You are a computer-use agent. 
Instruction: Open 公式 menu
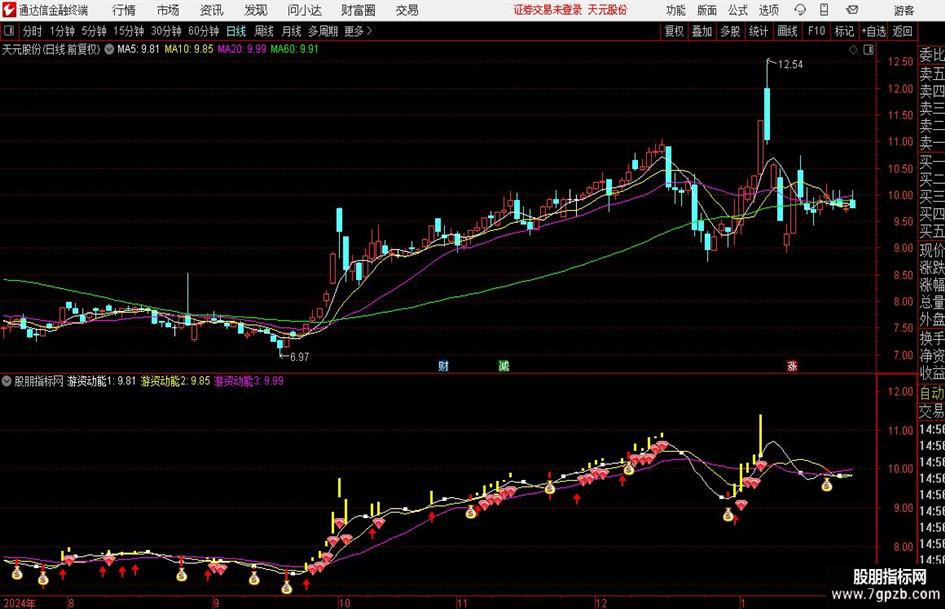(737, 10)
